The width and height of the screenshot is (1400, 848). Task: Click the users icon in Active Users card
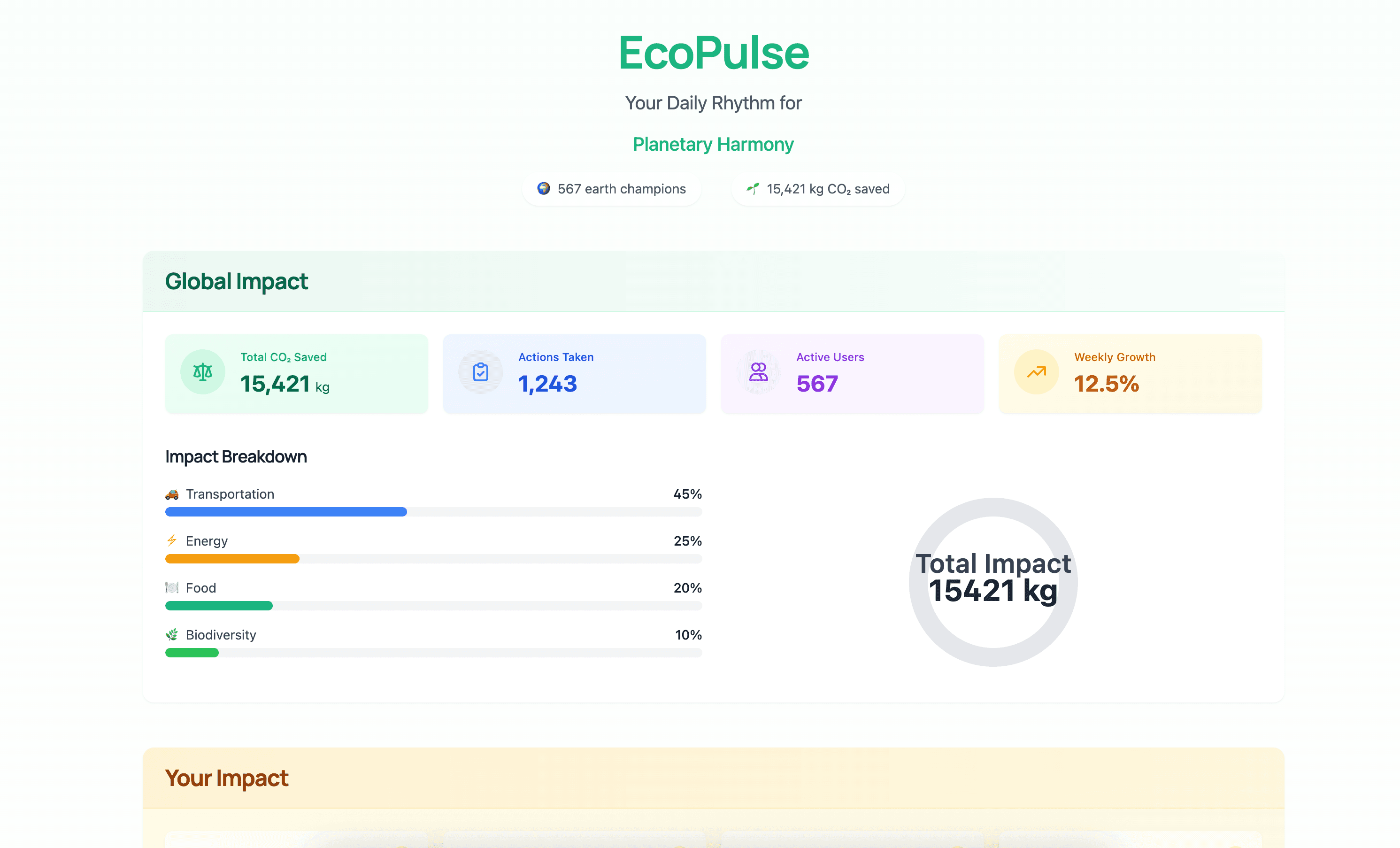pyautogui.click(x=759, y=372)
